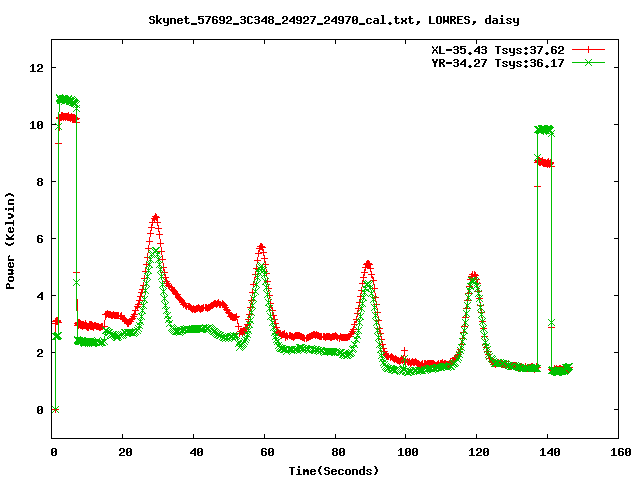This screenshot has height=480, width=640.
Task: Click the y-axis tick label 6
Action: pos(40,239)
